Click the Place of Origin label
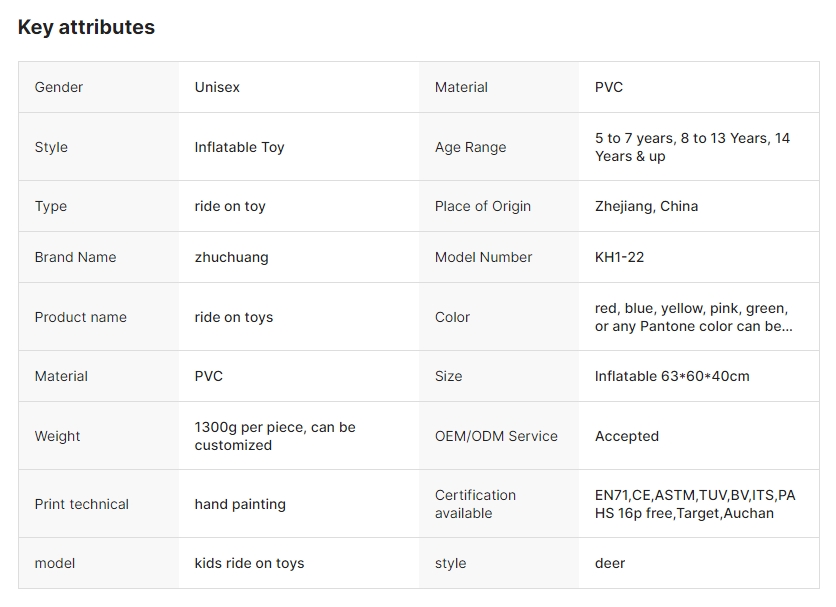Image resolution: width=836 pixels, height=607 pixels. pos(482,206)
